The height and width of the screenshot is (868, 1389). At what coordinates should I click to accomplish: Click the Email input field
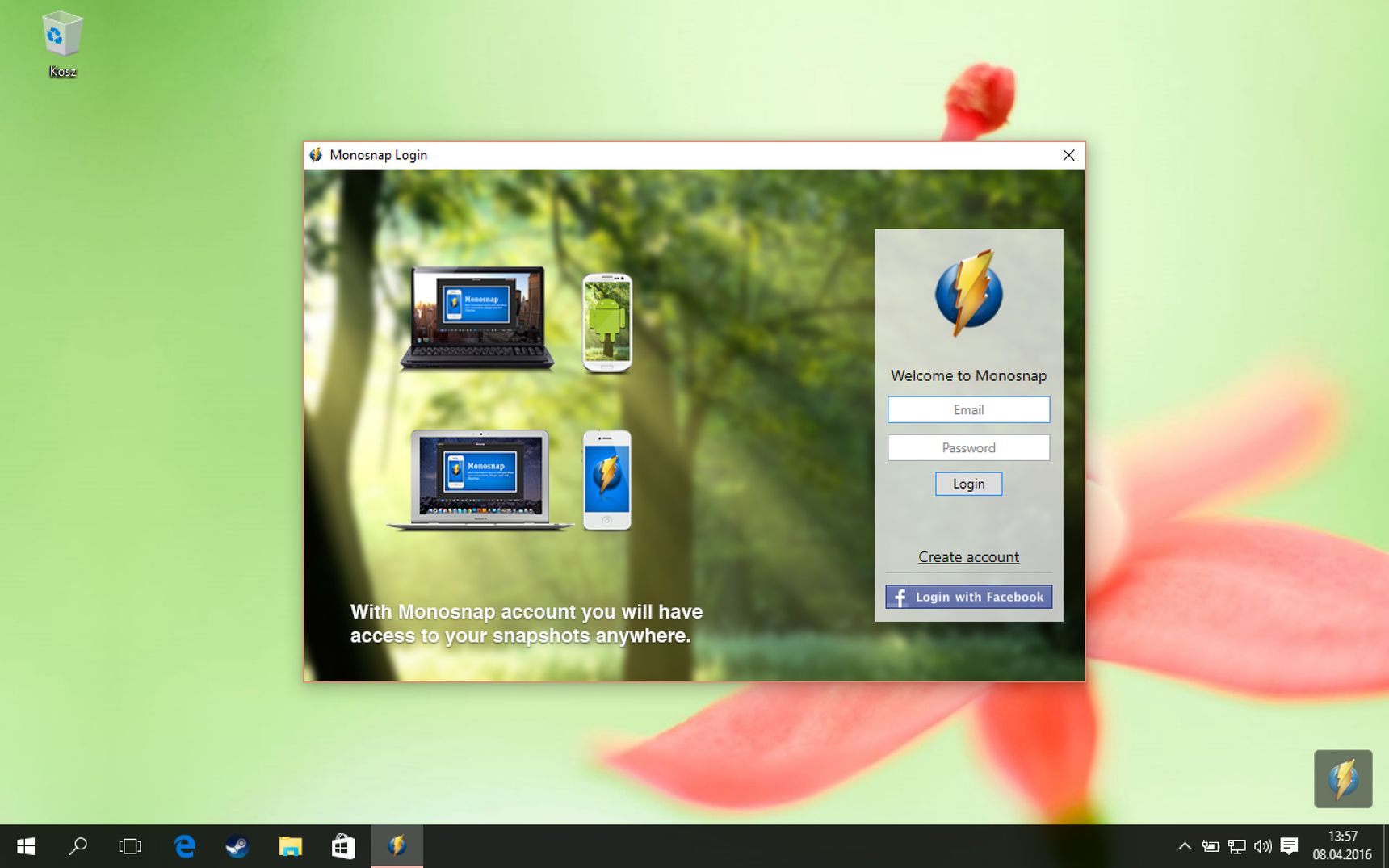(x=968, y=409)
